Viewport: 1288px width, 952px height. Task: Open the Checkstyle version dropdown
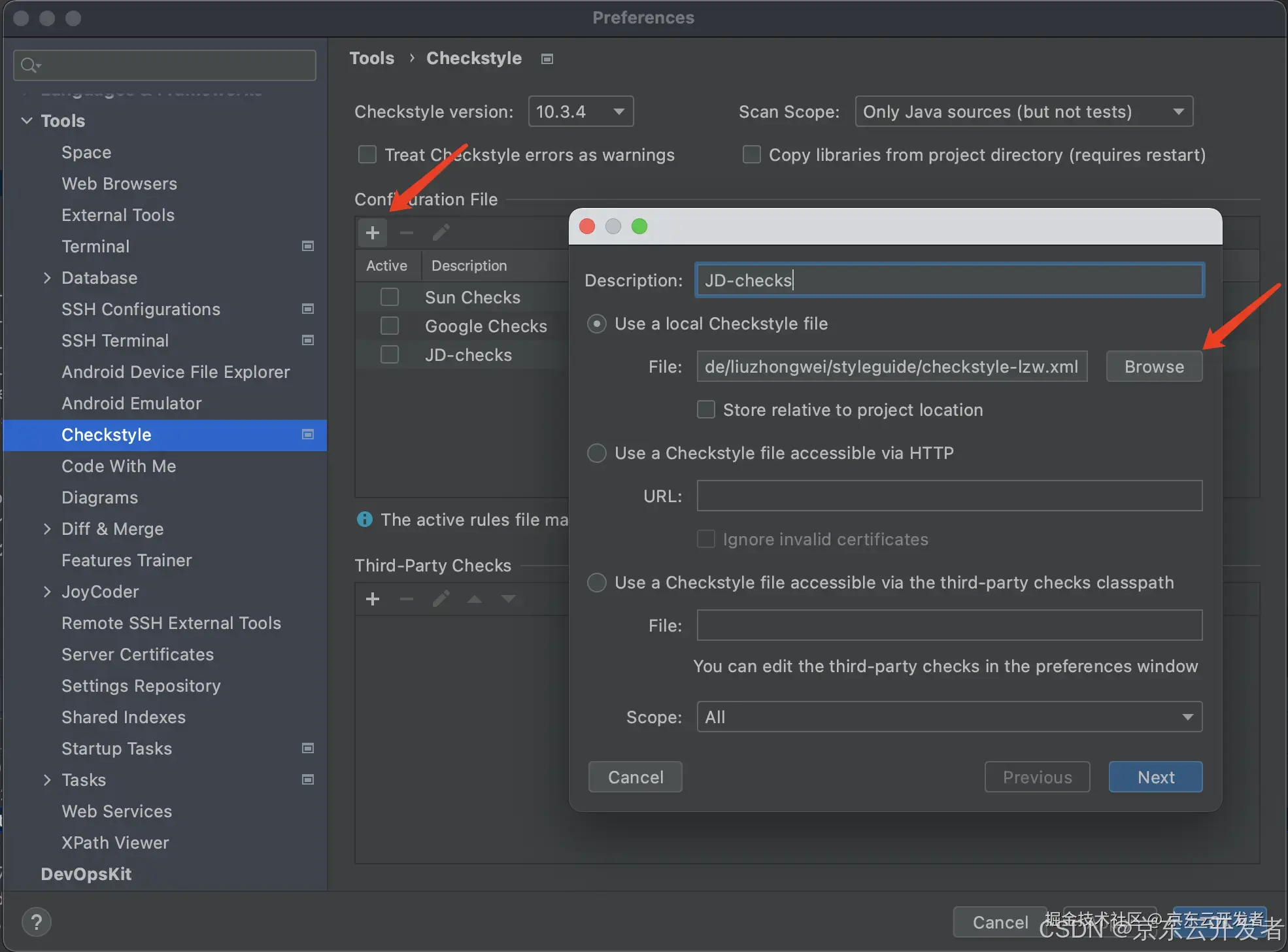(581, 112)
